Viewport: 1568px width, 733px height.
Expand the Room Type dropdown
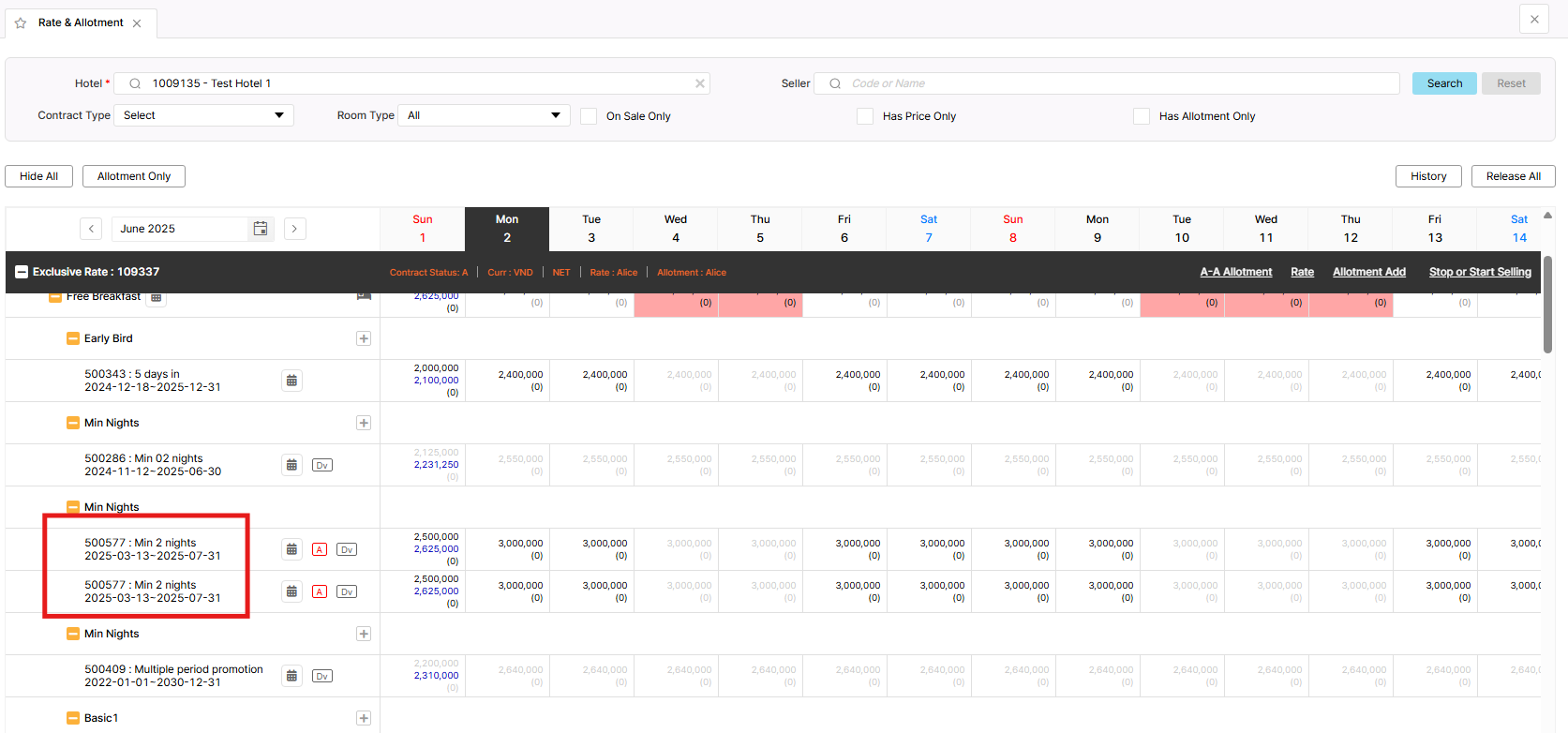[484, 115]
